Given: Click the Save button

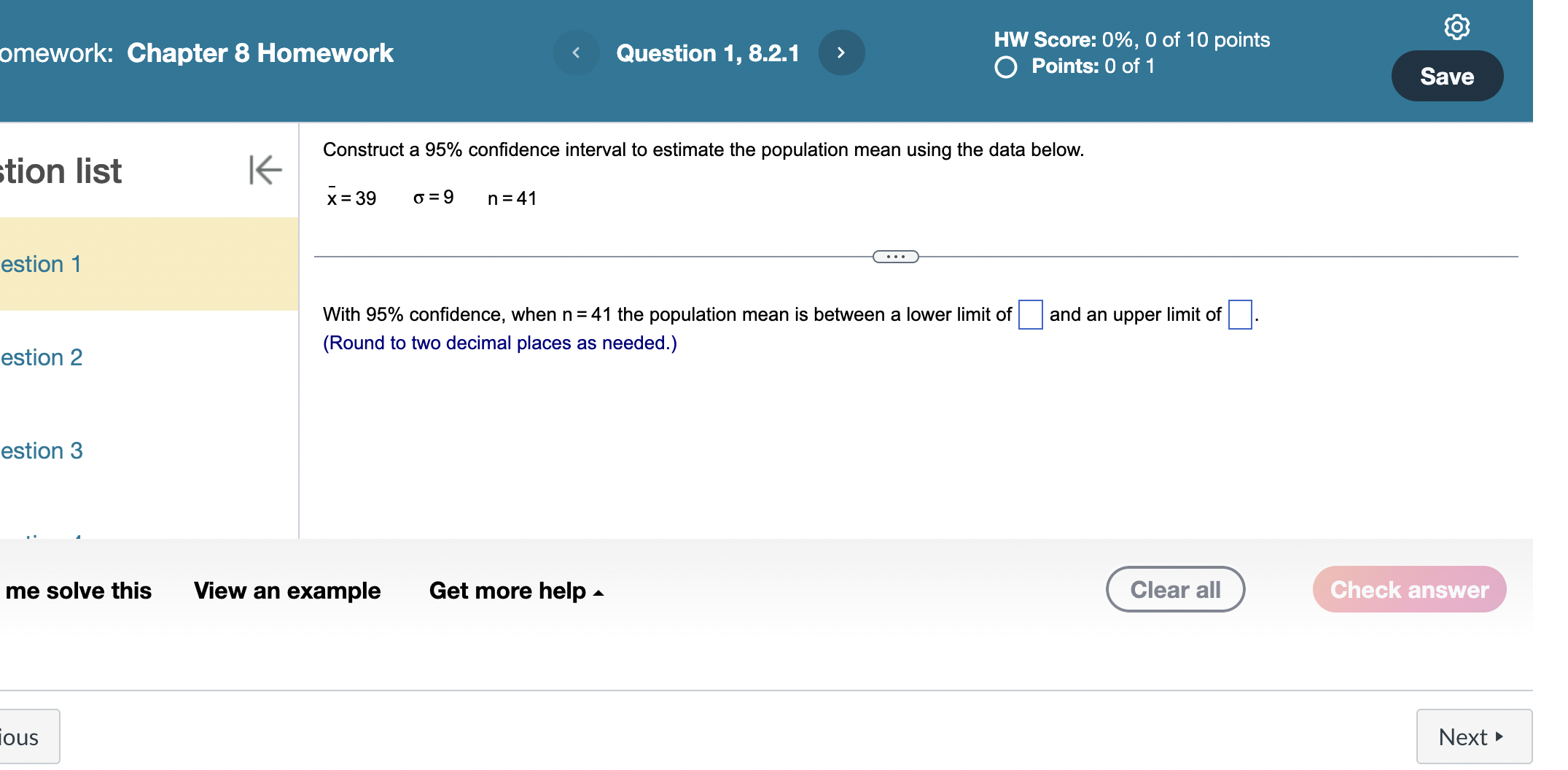Looking at the screenshot, I should point(1446,75).
